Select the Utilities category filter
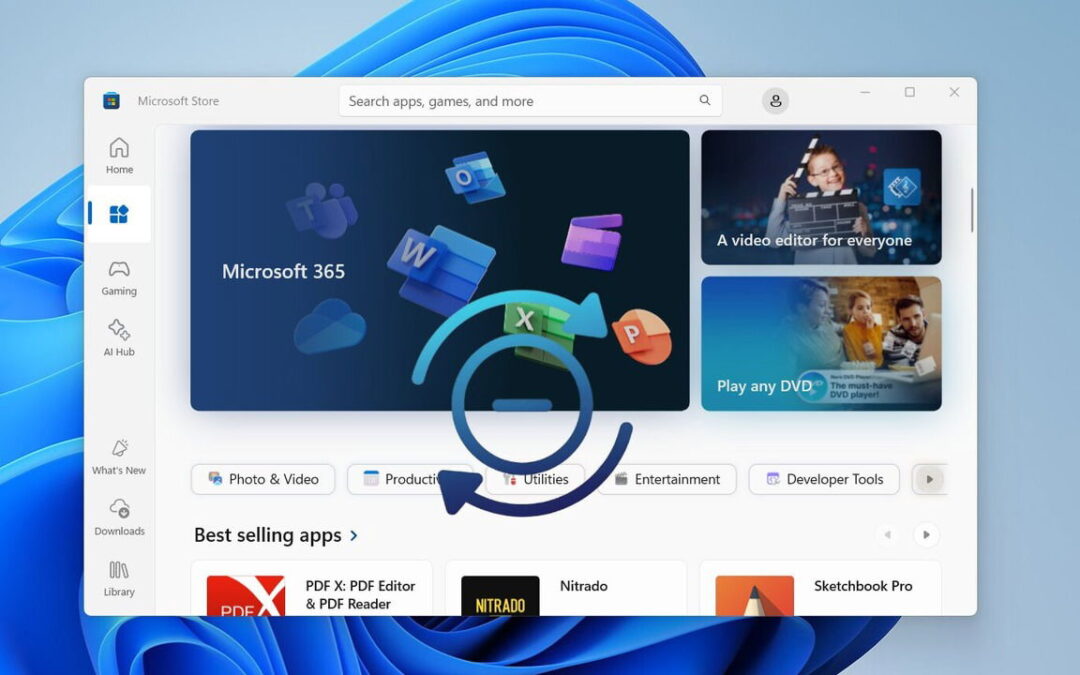Viewport: 1080px width, 675px height. coord(536,479)
